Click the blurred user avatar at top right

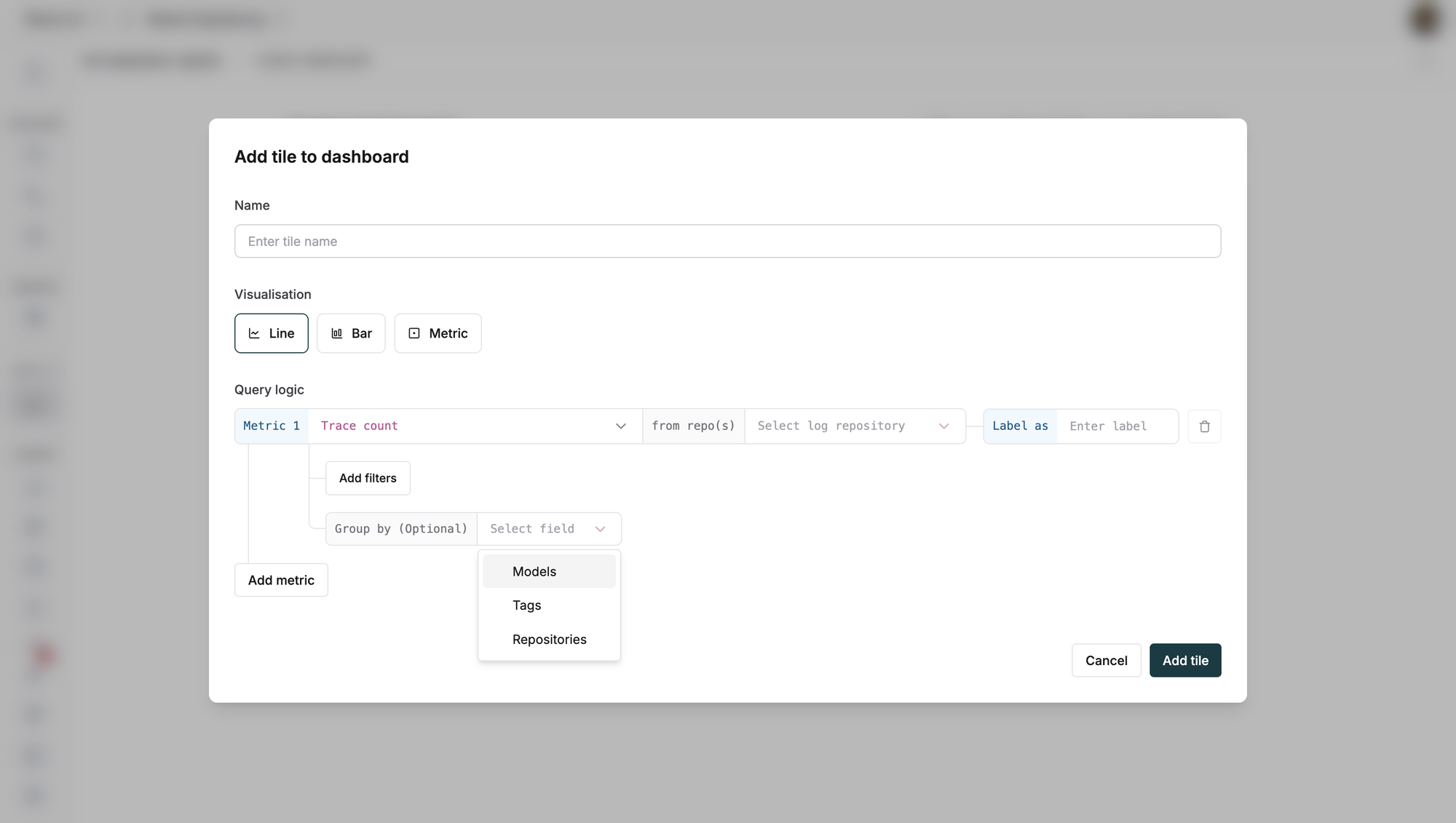click(1424, 19)
